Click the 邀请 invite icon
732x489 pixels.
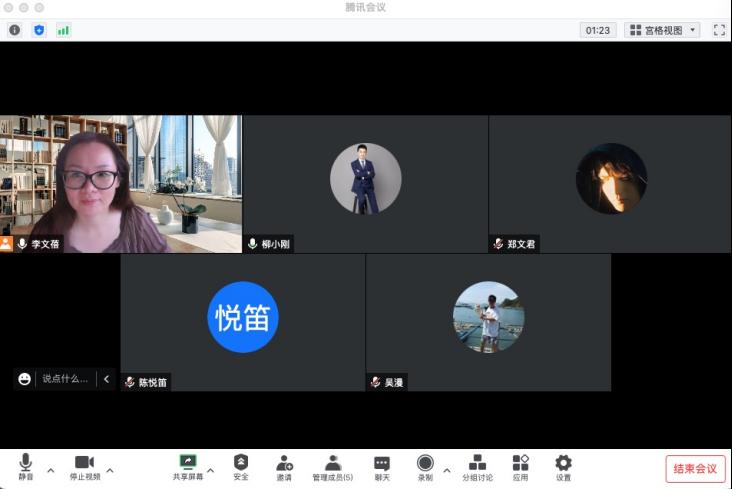(x=284, y=467)
